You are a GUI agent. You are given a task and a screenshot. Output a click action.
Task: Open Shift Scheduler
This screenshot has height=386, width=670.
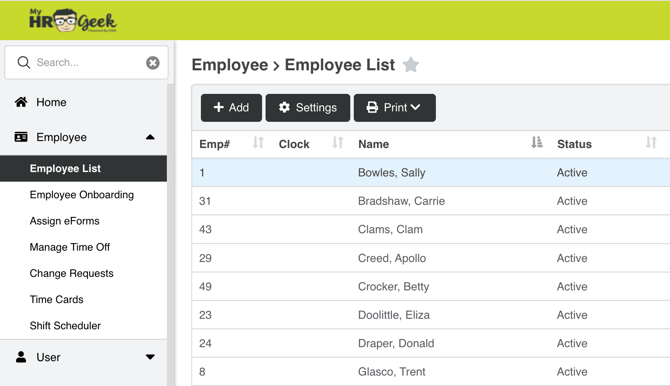pos(65,325)
